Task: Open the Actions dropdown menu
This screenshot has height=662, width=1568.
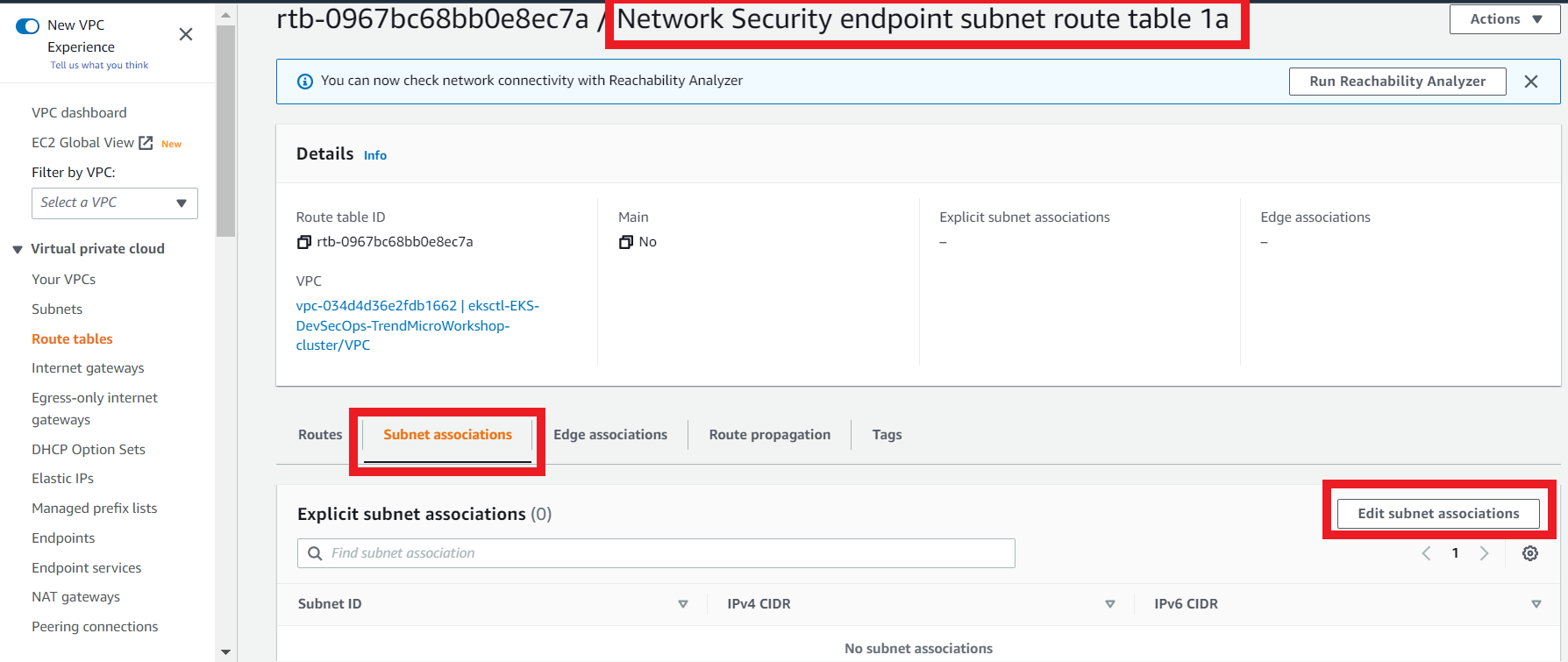Action: point(1505,19)
